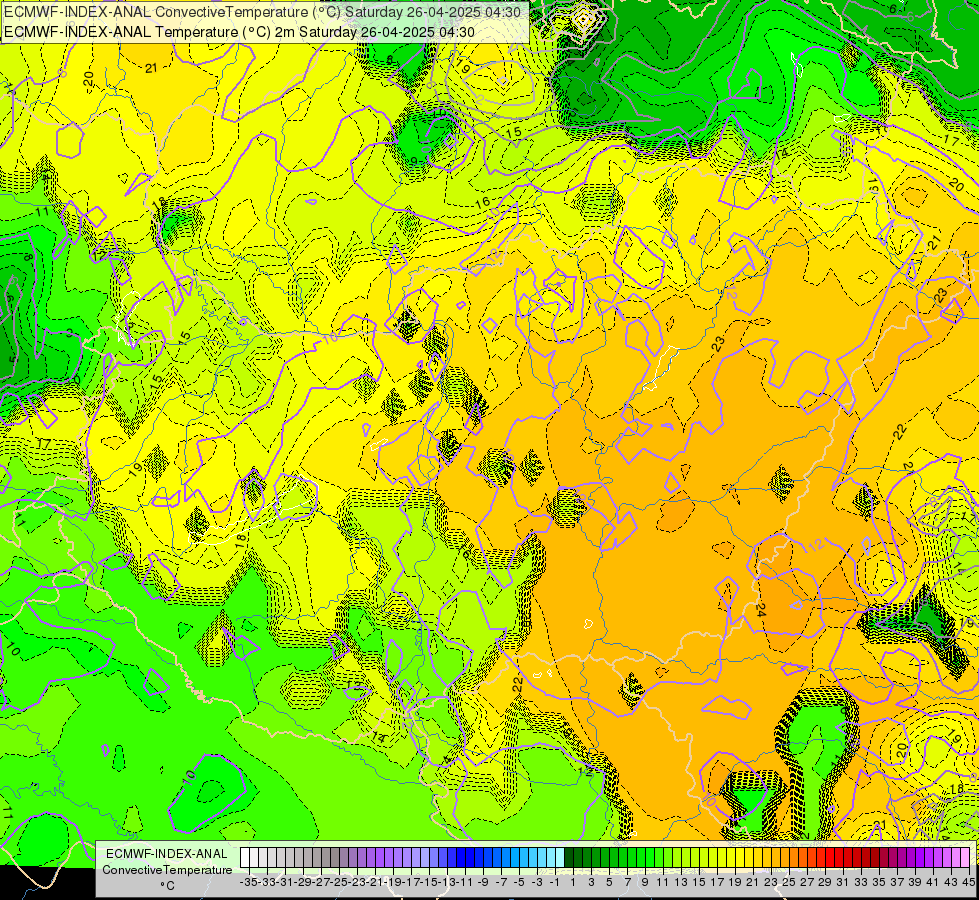Click the 'Temperature (°C) 2m' title line

[x=240, y=32]
